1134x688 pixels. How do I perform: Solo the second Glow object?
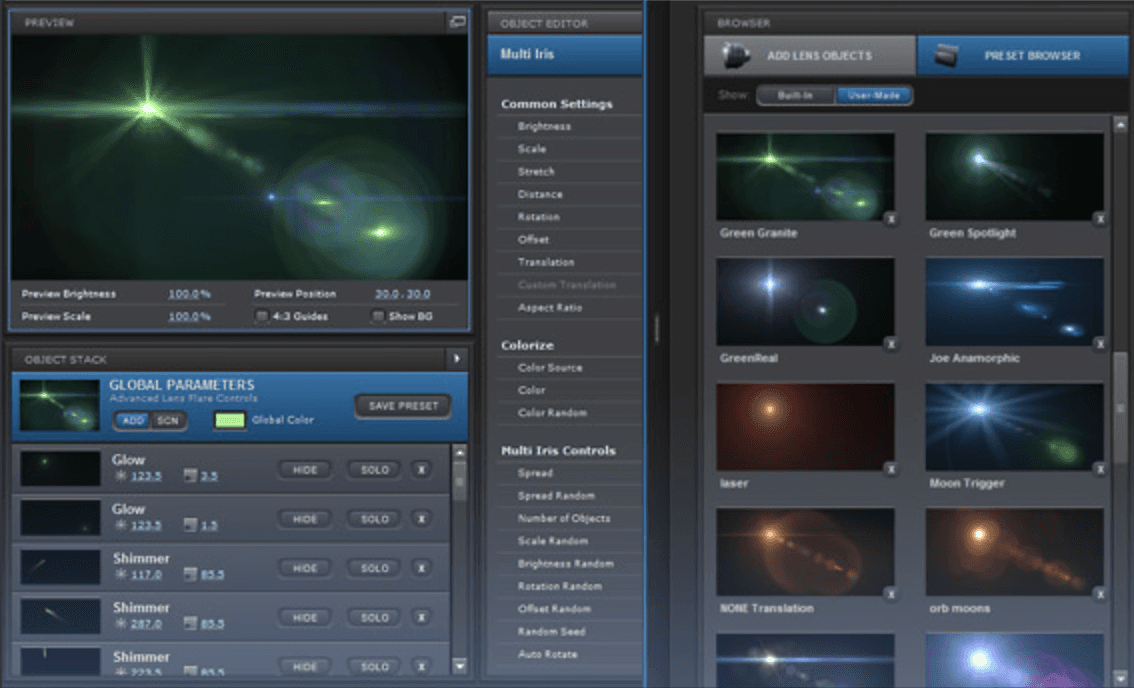[375, 519]
